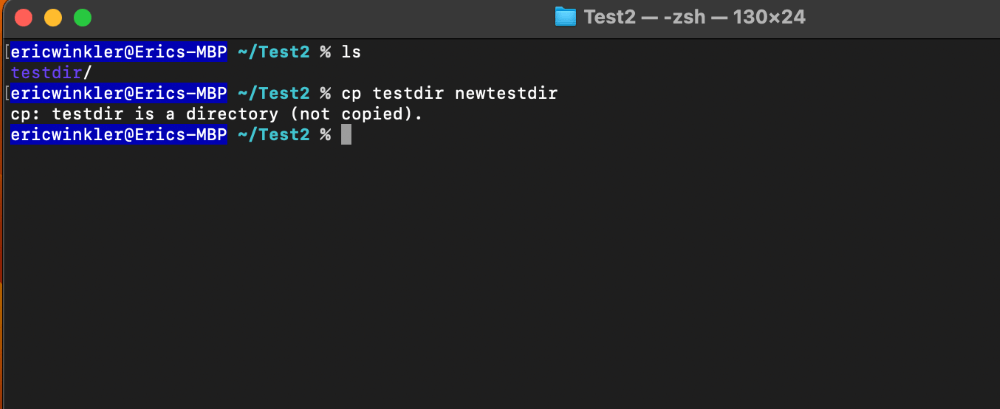The width and height of the screenshot is (1000, 409).
Task: Click the ls command text
Action: pos(351,52)
